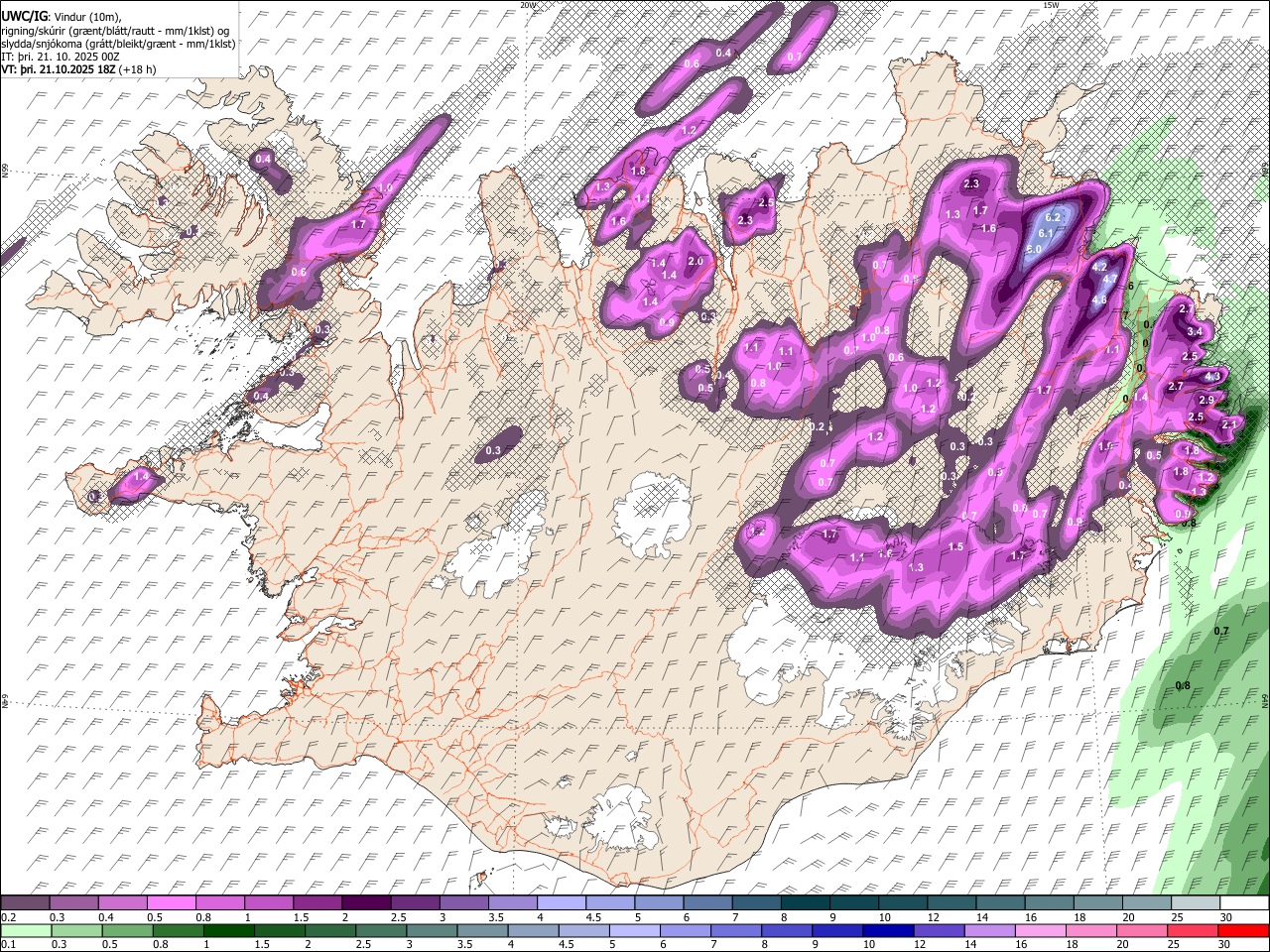Click the '4.8' precipitation value on the map
The height and width of the screenshot is (952, 1270).
click(x=1099, y=300)
